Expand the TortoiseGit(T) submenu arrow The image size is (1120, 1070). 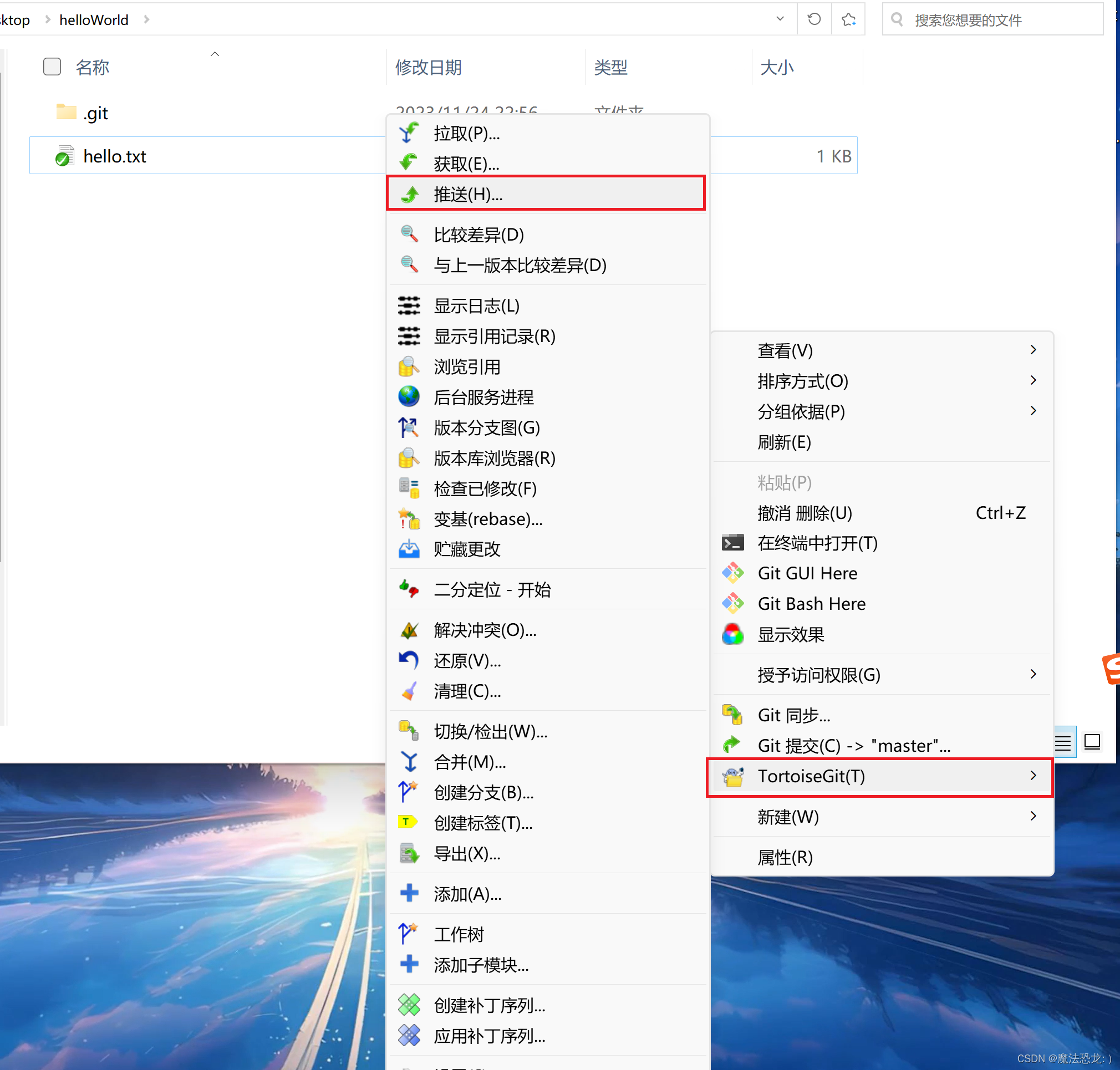[x=1034, y=776]
